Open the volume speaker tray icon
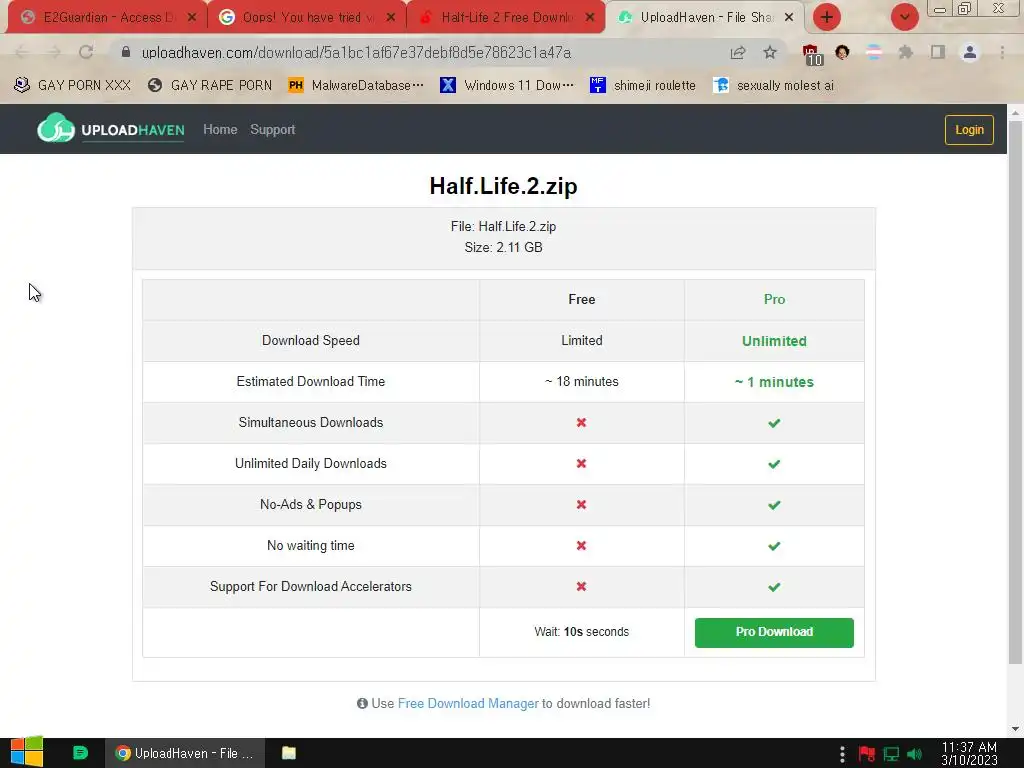This screenshot has height=768, width=1024. pos(914,754)
